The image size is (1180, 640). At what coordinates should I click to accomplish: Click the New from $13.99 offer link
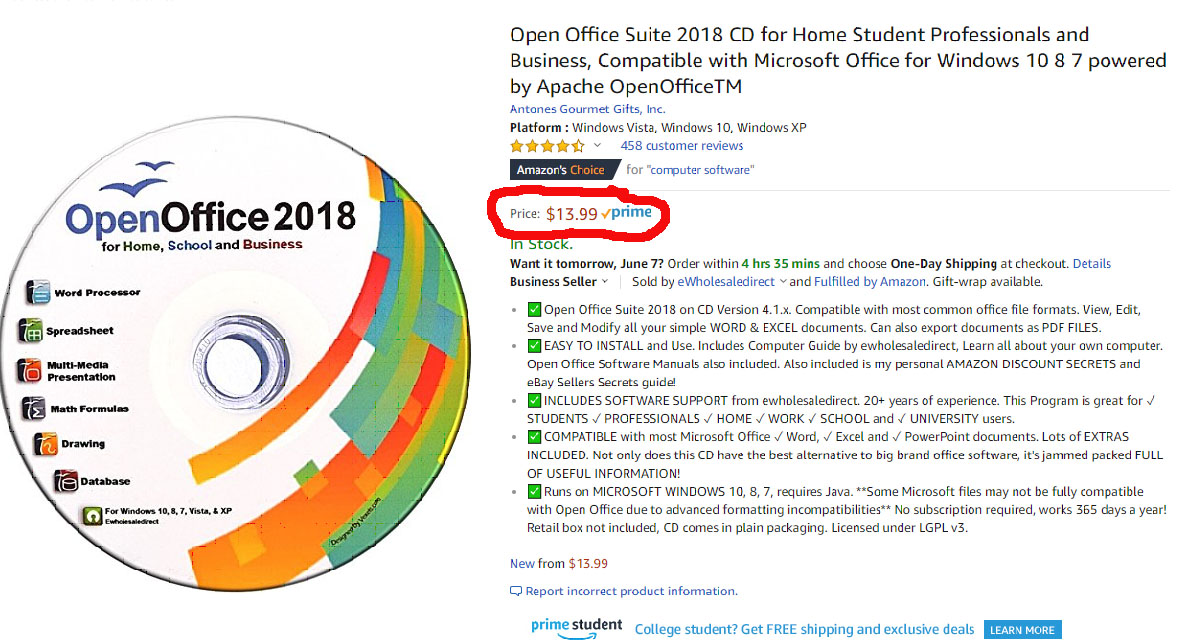coord(558,563)
